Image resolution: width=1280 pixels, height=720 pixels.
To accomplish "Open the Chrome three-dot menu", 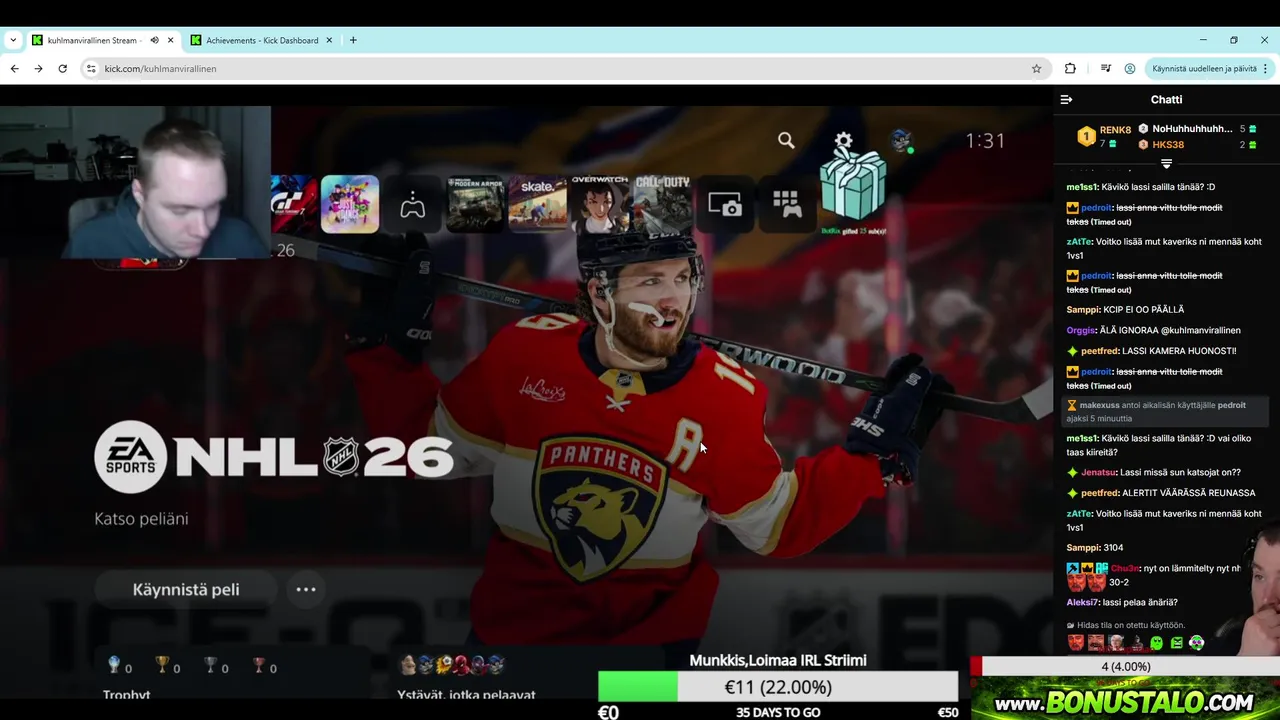I will (1265, 69).
